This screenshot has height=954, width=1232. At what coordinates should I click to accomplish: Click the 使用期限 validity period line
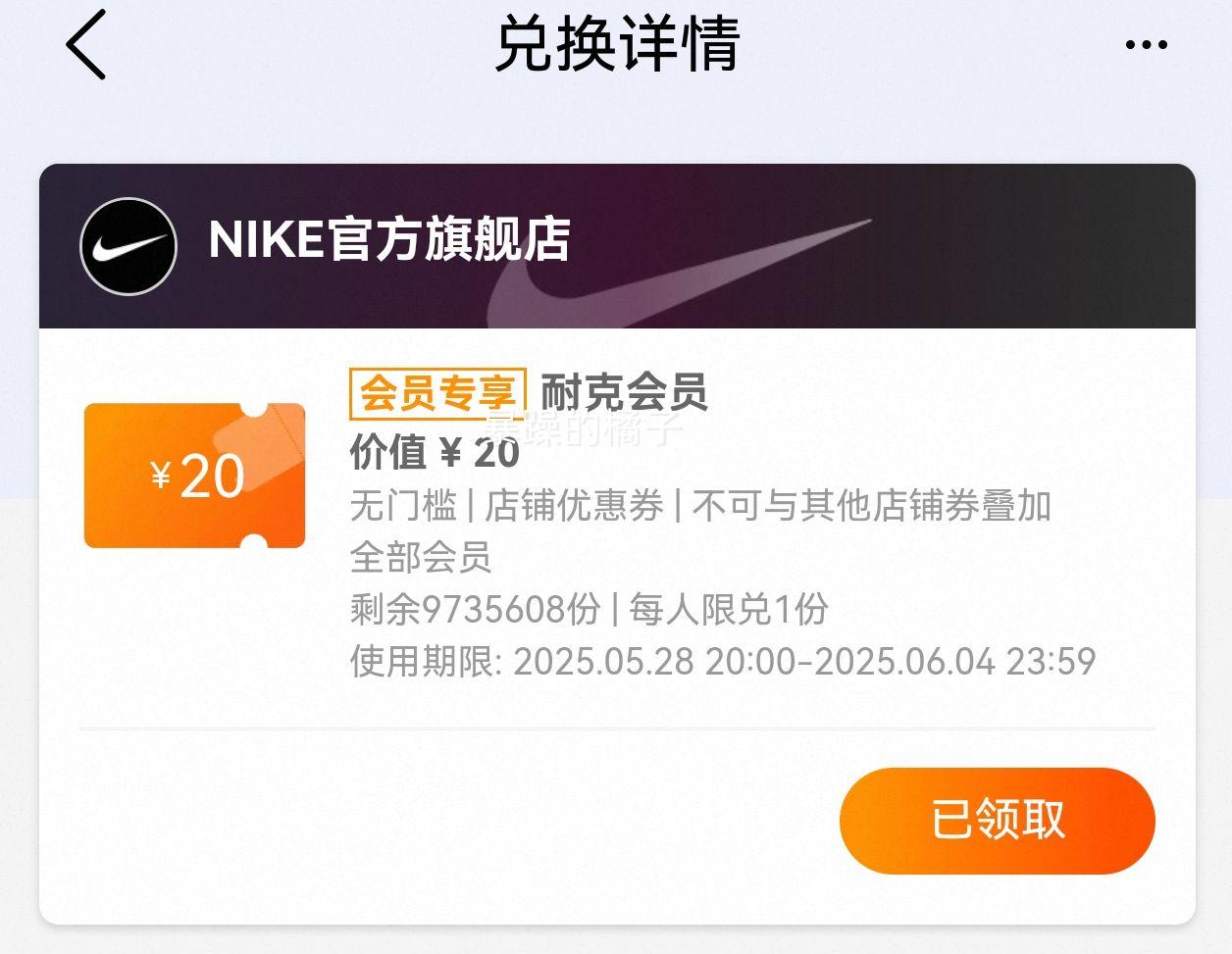[x=722, y=661]
